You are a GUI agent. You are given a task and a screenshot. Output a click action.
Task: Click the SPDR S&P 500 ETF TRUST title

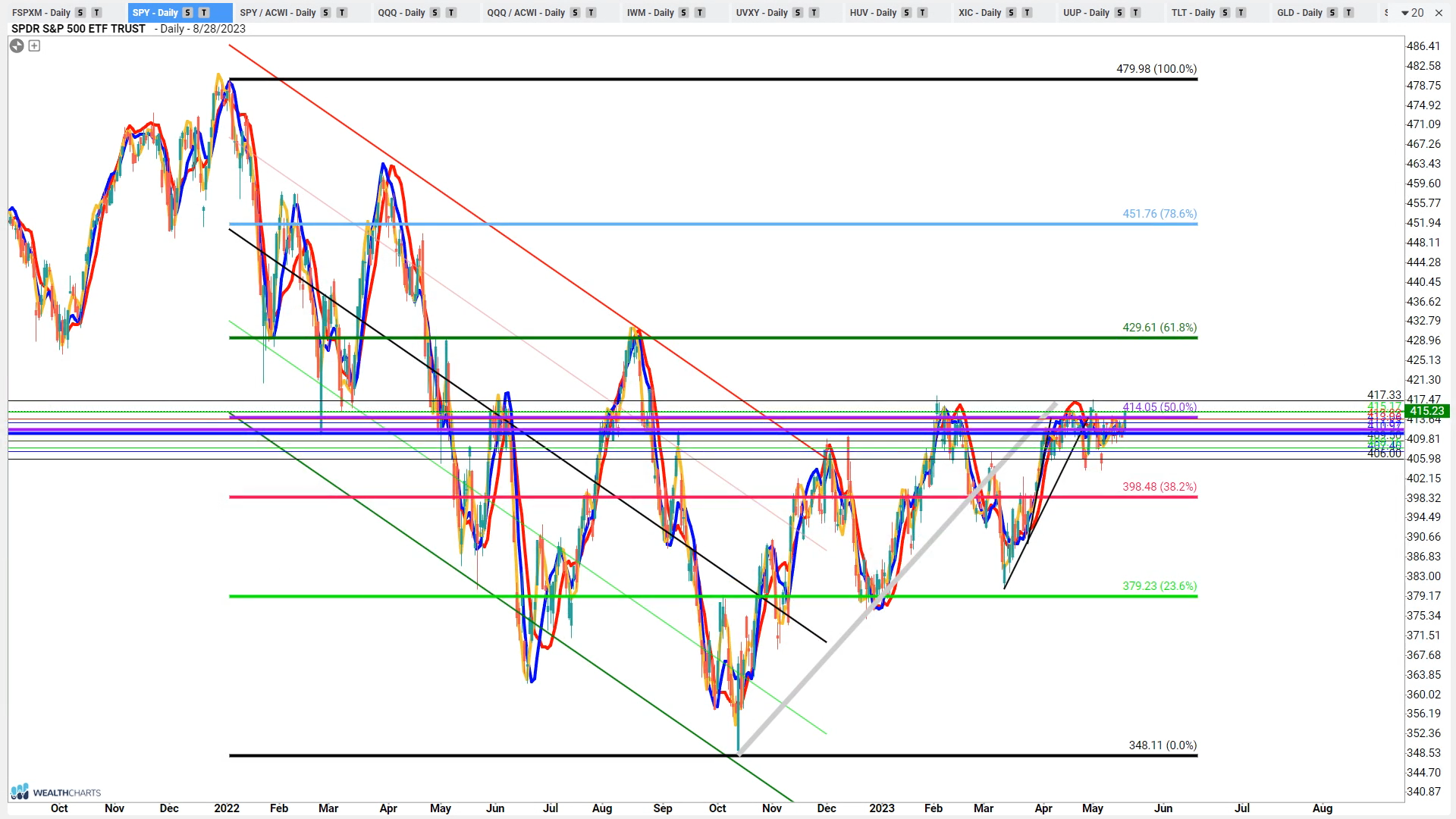(x=78, y=29)
